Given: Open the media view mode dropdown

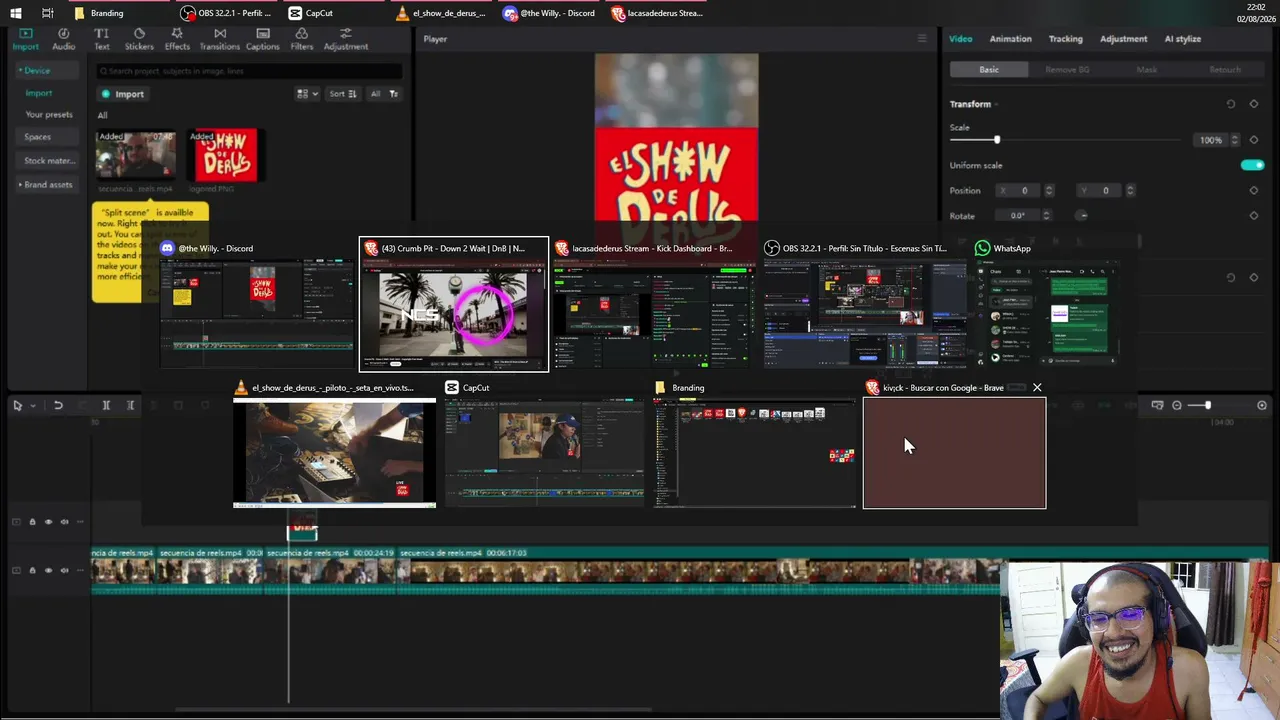Looking at the screenshot, I should [x=307, y=94].
